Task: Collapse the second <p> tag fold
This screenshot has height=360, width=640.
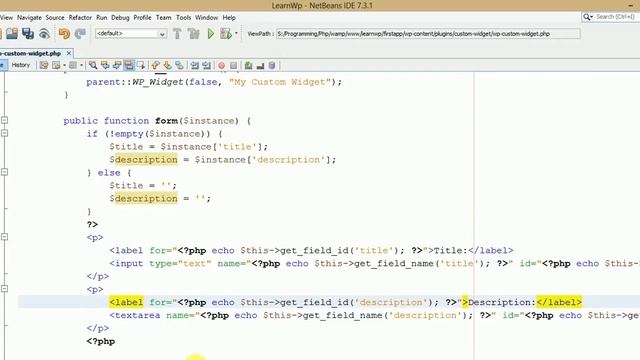Action: pos(4,289)
